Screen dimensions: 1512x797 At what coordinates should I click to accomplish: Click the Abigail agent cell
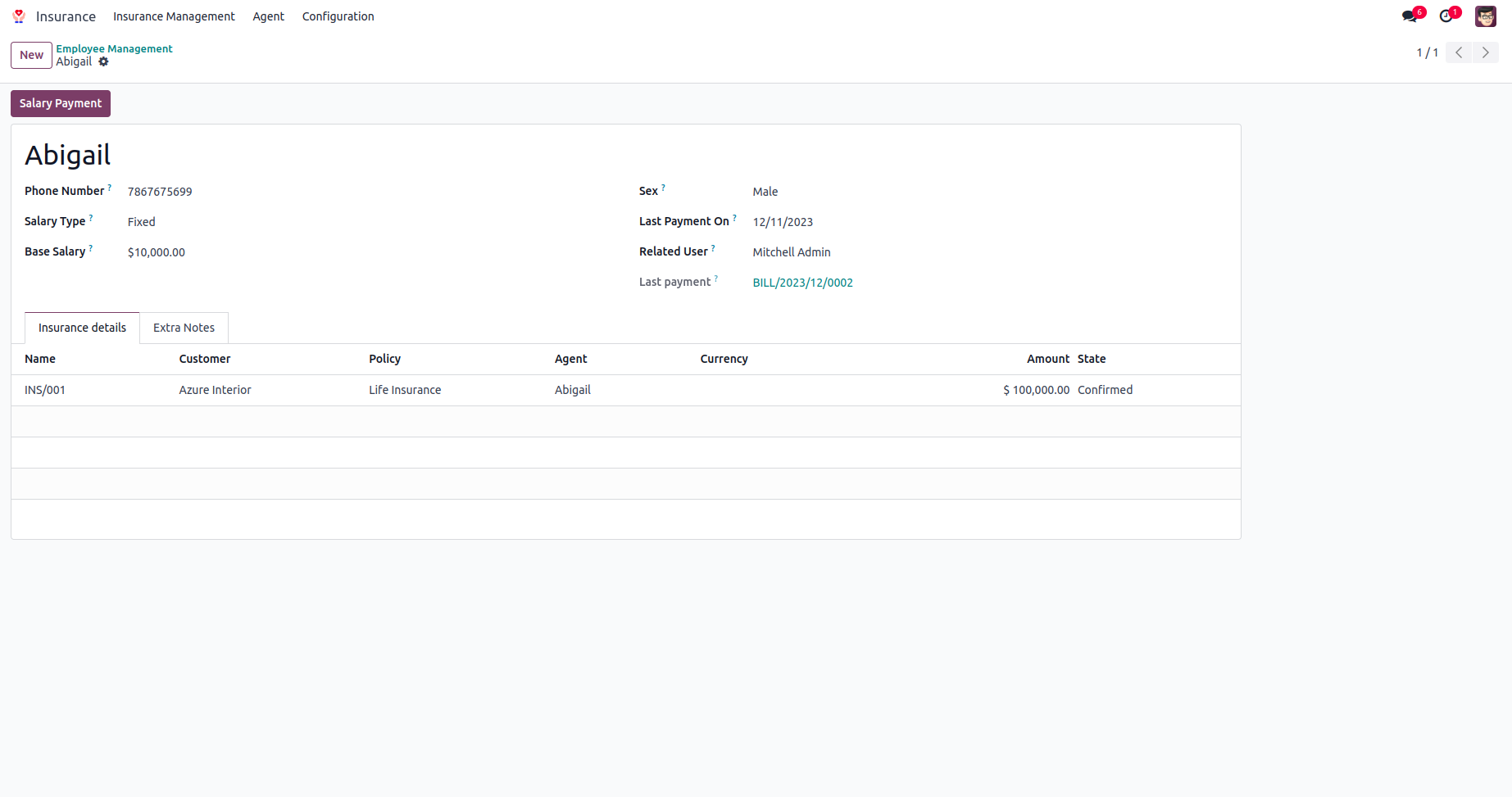573,390
